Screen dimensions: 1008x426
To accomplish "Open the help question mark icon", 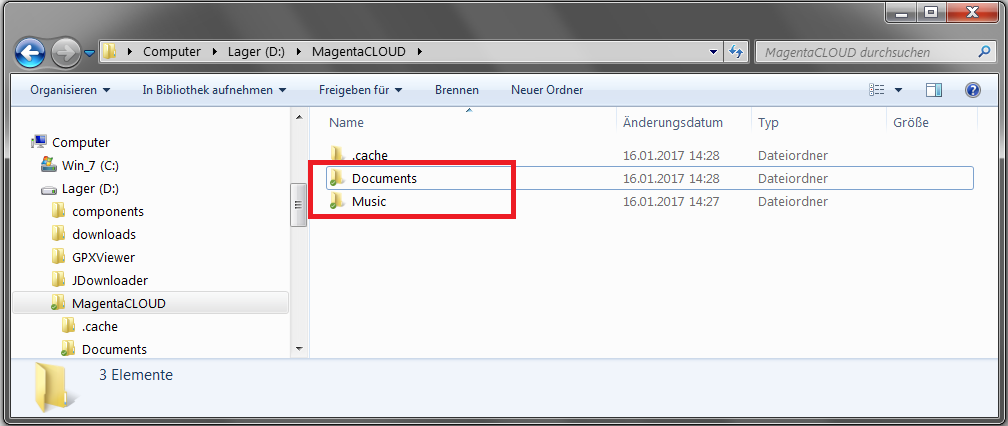I will tap(973, 90).
